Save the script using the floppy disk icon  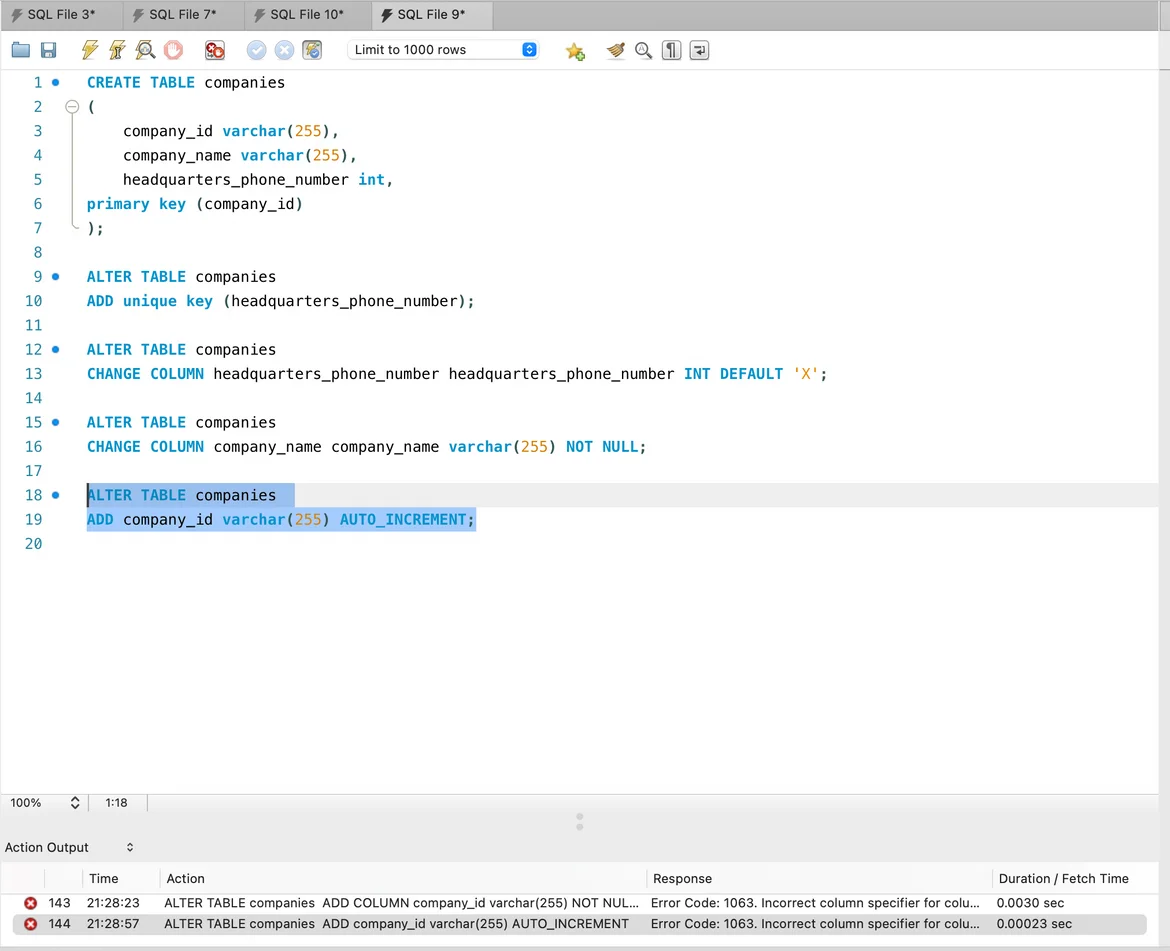tap(48, 50)
